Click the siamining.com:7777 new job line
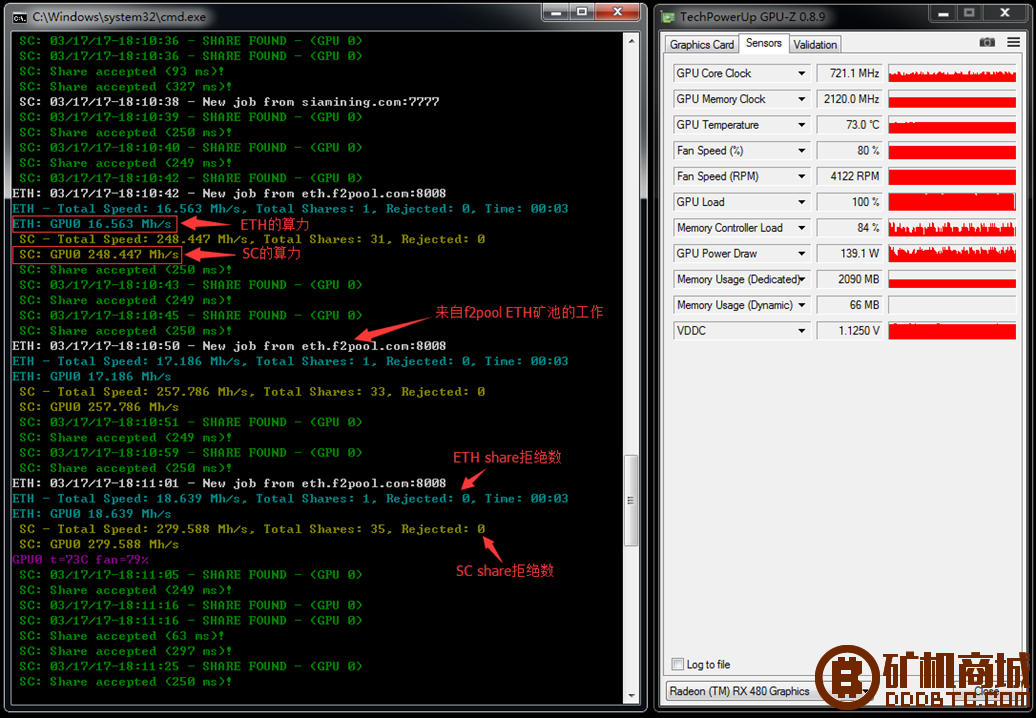 [x=229, y=102]
